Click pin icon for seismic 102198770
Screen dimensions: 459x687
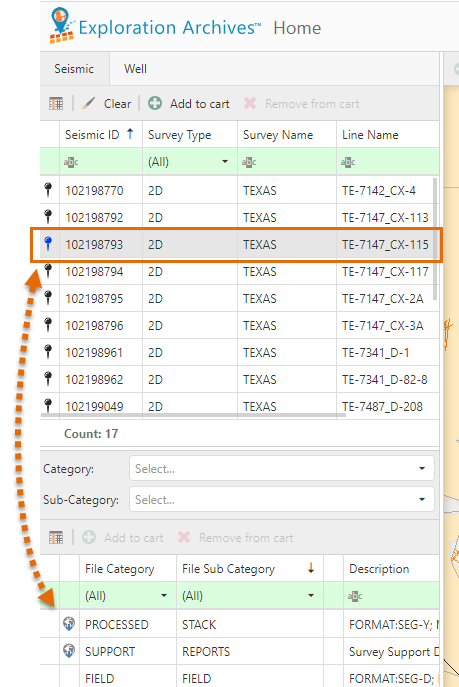(48, 190)
